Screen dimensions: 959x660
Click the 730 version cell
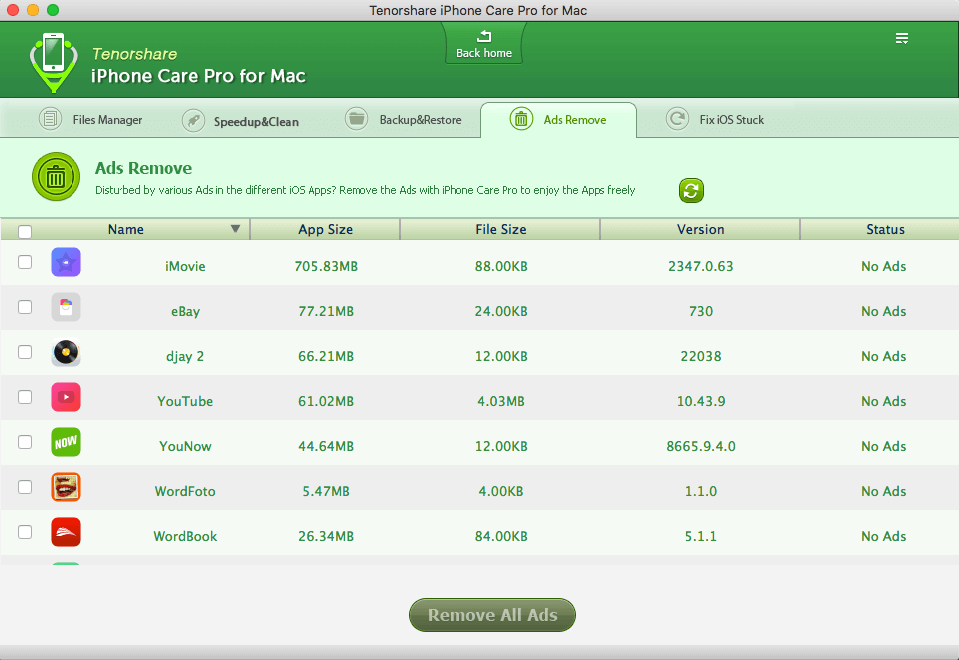pos(701,311)
